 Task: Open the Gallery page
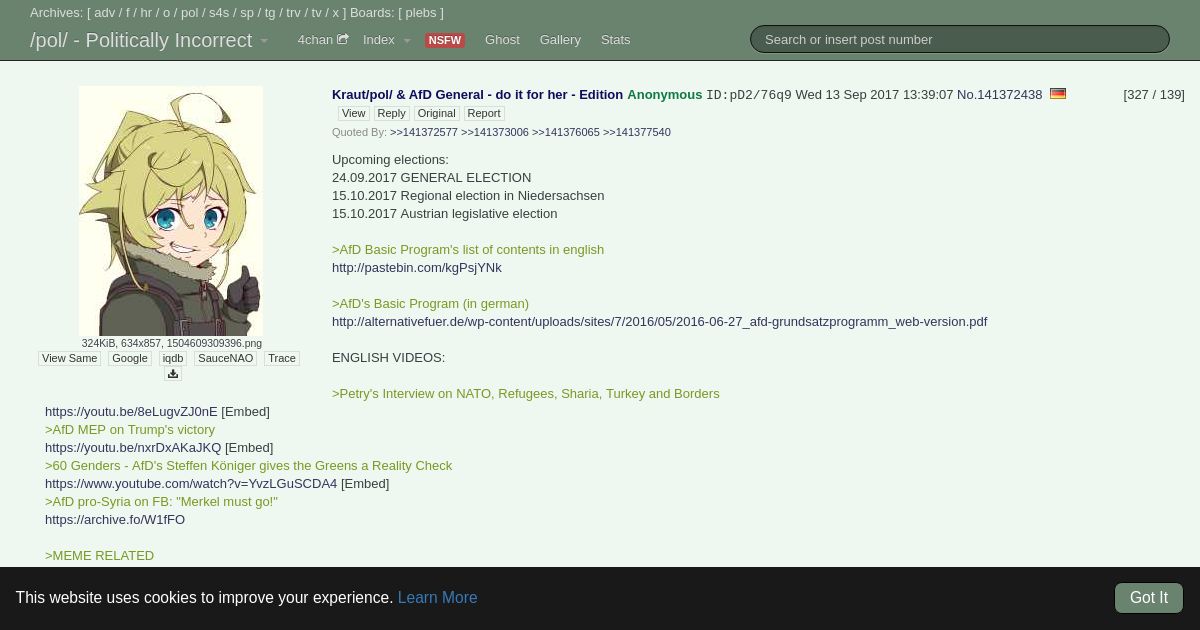[x=560, y=40]
